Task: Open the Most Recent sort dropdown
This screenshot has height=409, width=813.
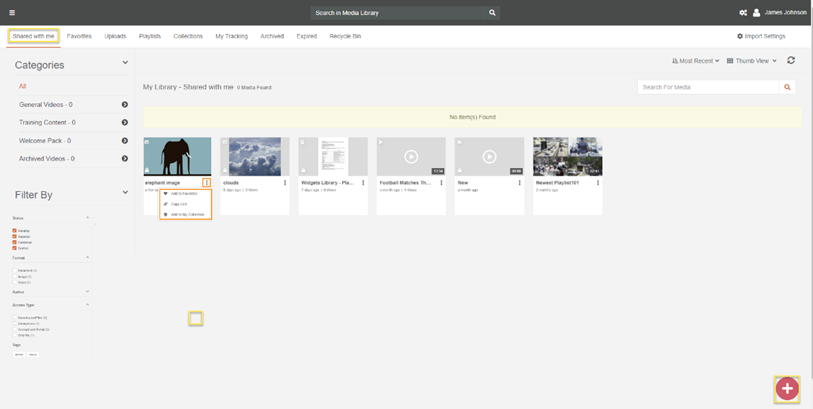Action: [x=695, y=61]
